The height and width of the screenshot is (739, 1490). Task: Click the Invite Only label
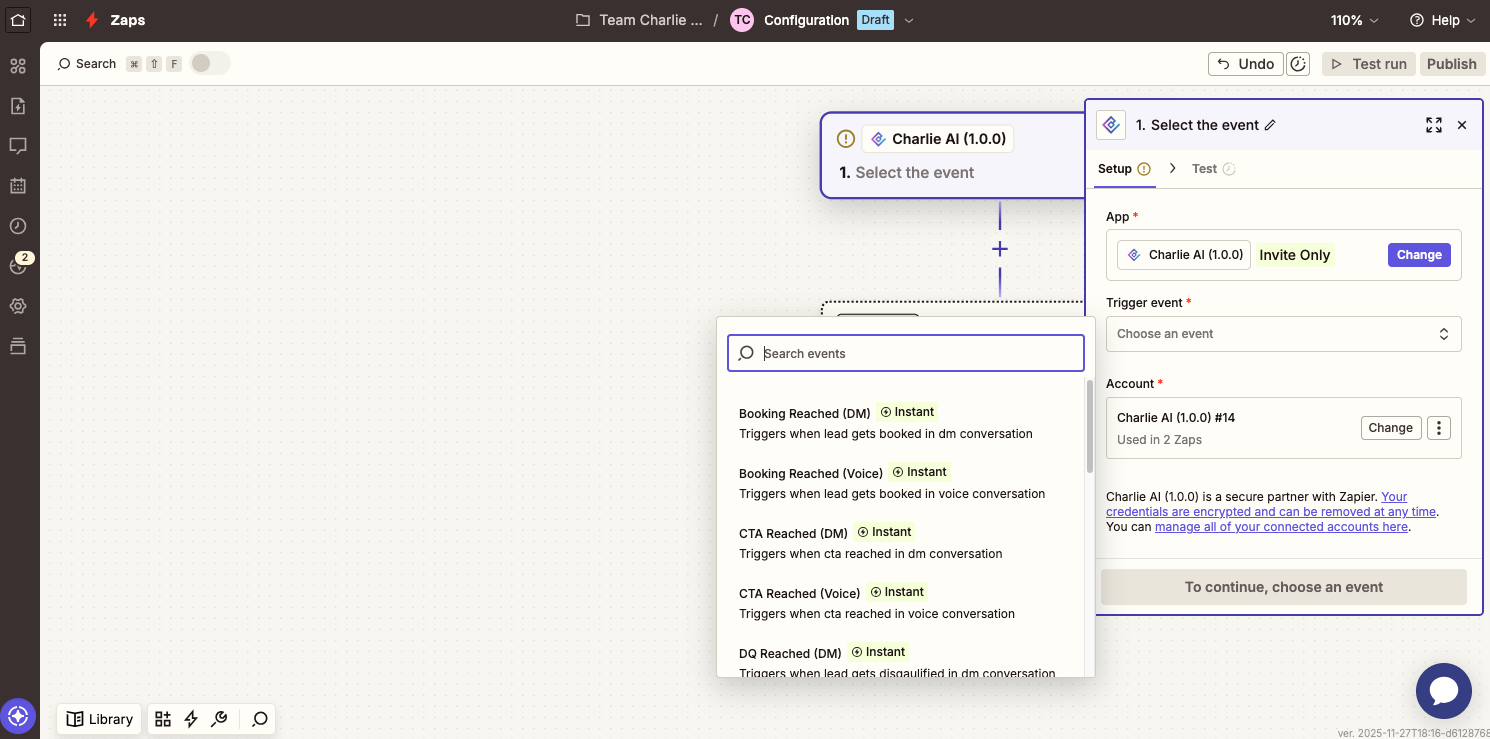point(1295,255)
